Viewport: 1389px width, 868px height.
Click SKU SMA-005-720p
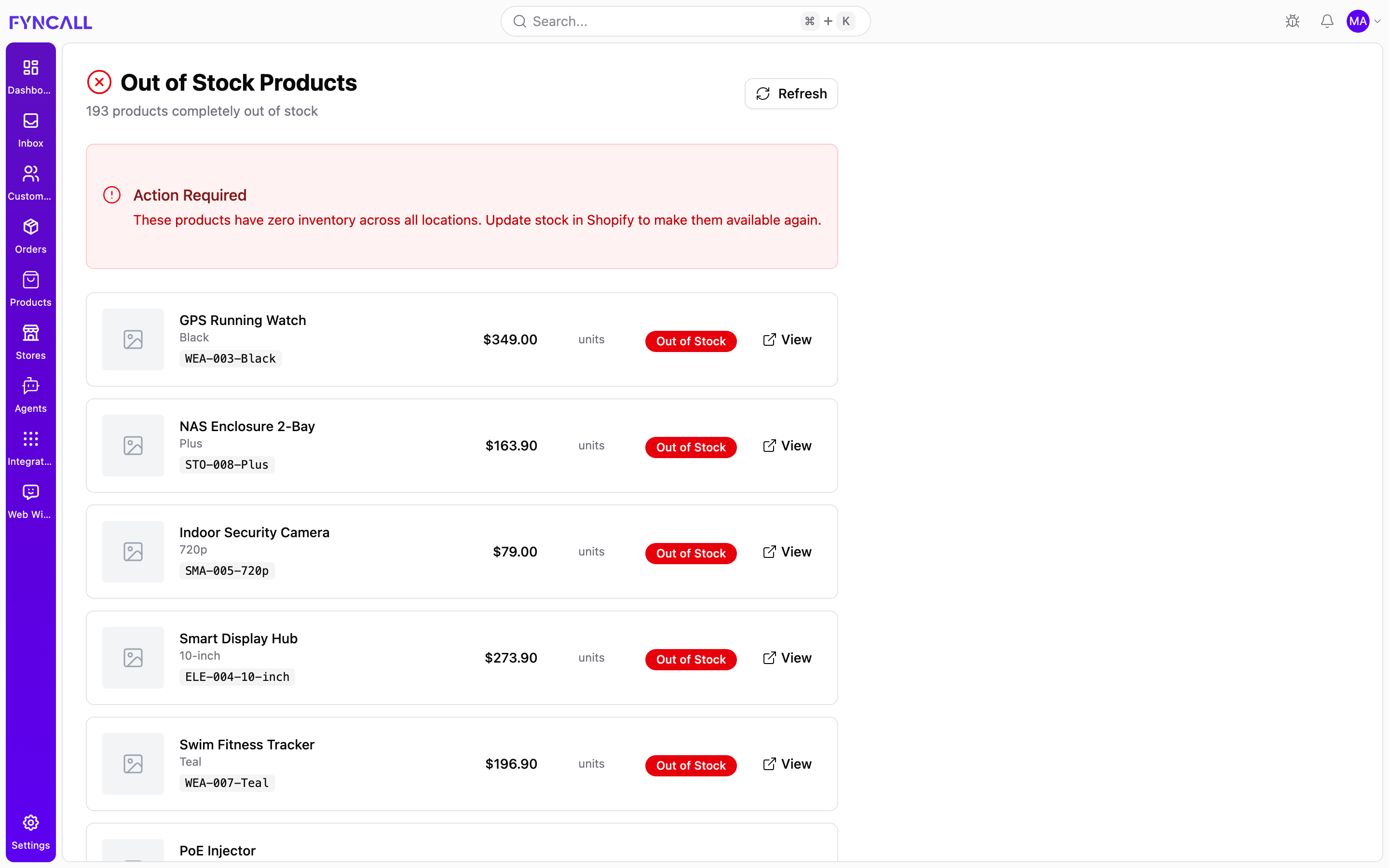(227, 571)
